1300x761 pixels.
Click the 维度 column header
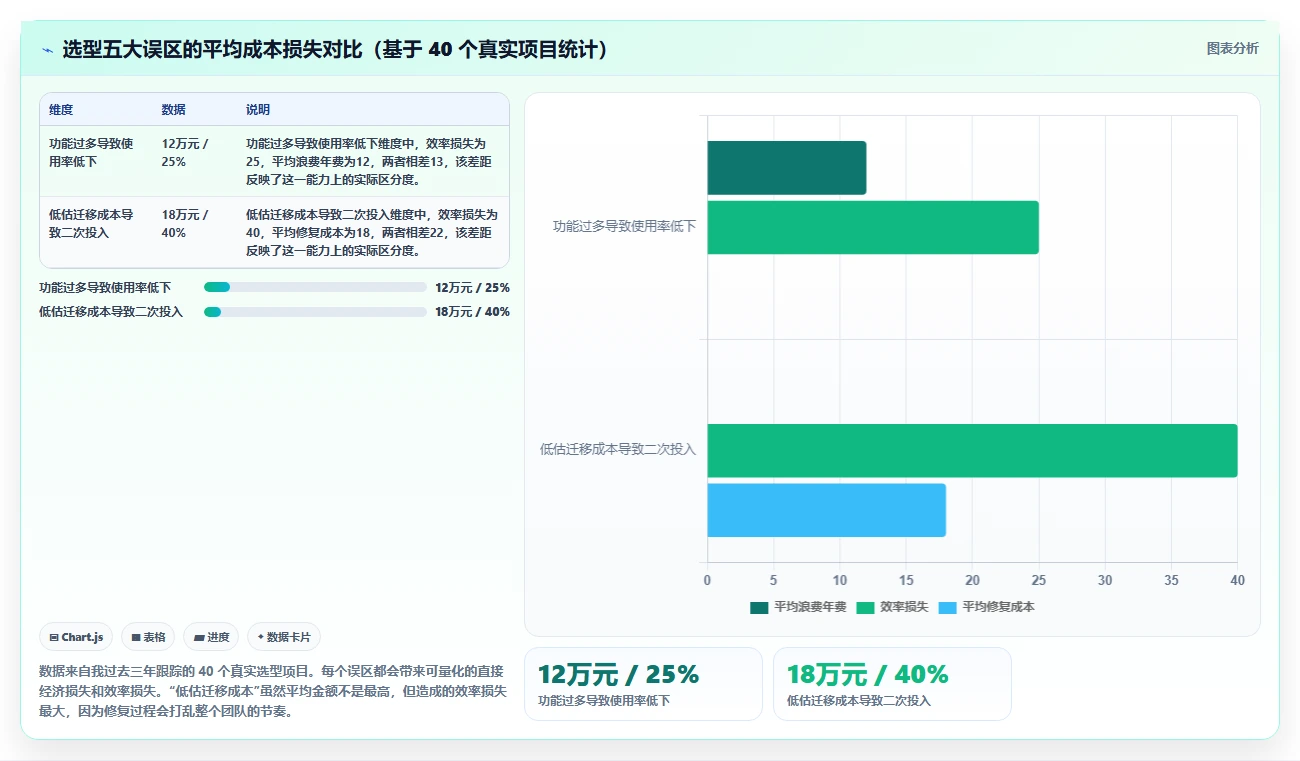click(x=61, y=110)
